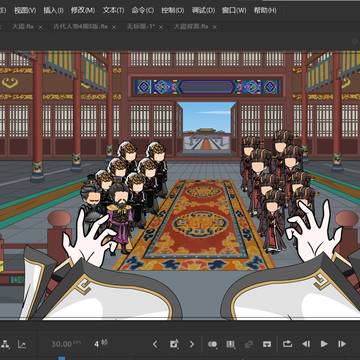Toggle the onion skin icon

pyautogui.click(x=213, y=344)
